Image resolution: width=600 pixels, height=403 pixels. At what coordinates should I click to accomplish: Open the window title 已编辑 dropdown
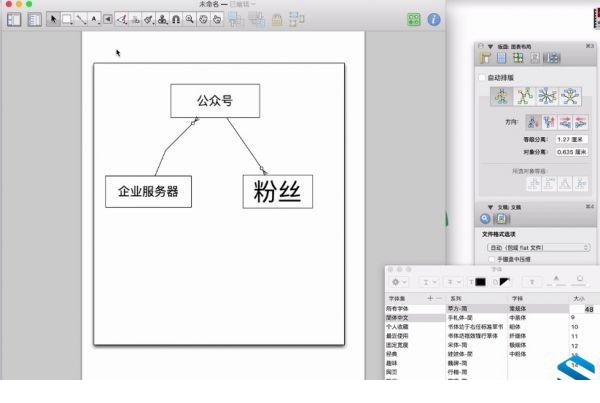(242, 4)
